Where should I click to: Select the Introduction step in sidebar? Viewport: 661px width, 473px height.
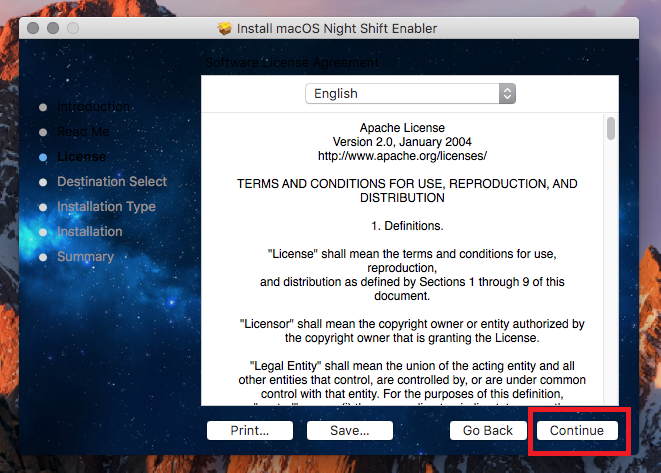[x=93, y=107]
